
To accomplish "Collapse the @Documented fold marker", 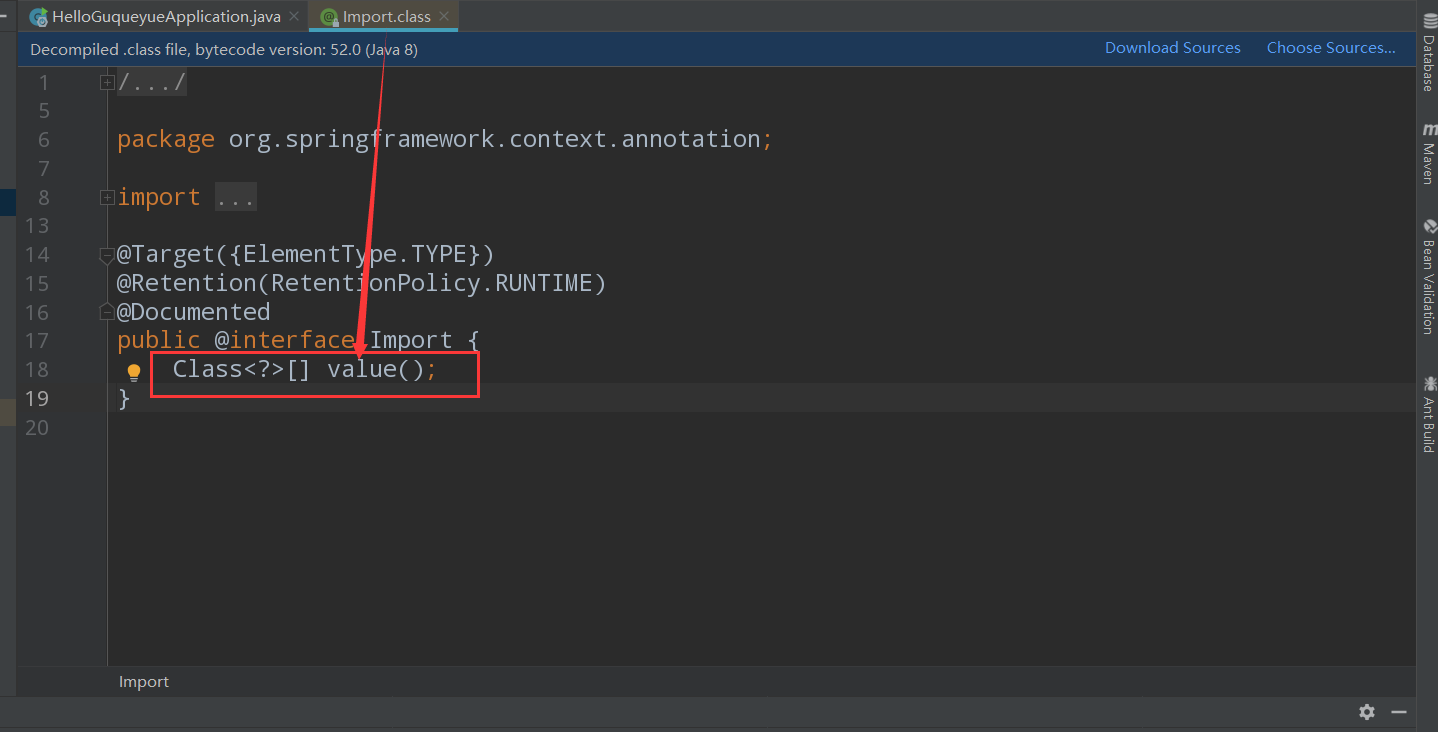I will (x=106, y=311).
